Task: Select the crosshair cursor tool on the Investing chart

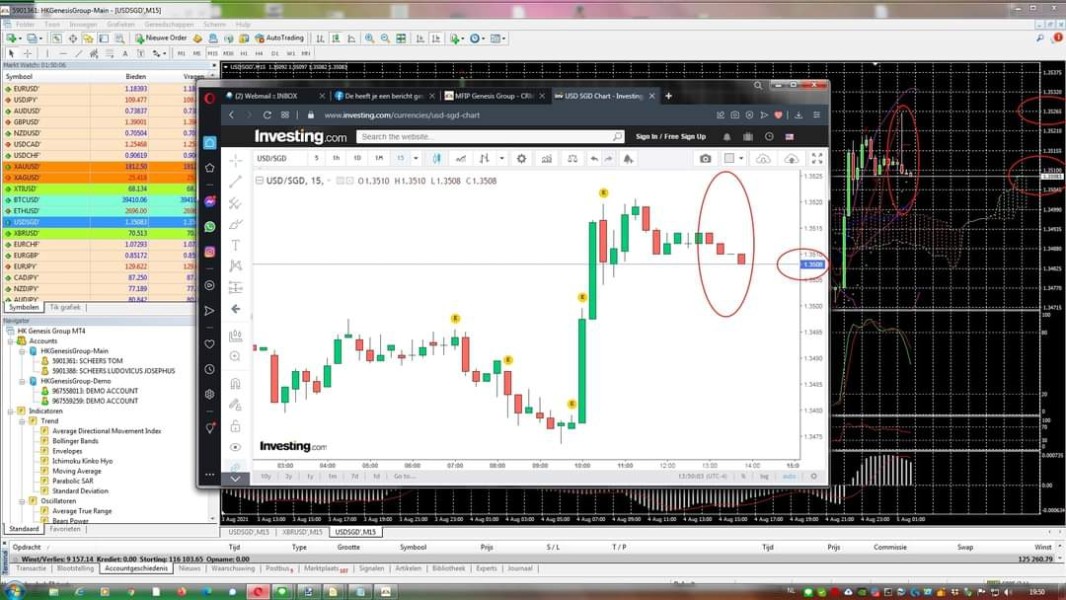Action: pyautogui.click(x=235, y=160)
